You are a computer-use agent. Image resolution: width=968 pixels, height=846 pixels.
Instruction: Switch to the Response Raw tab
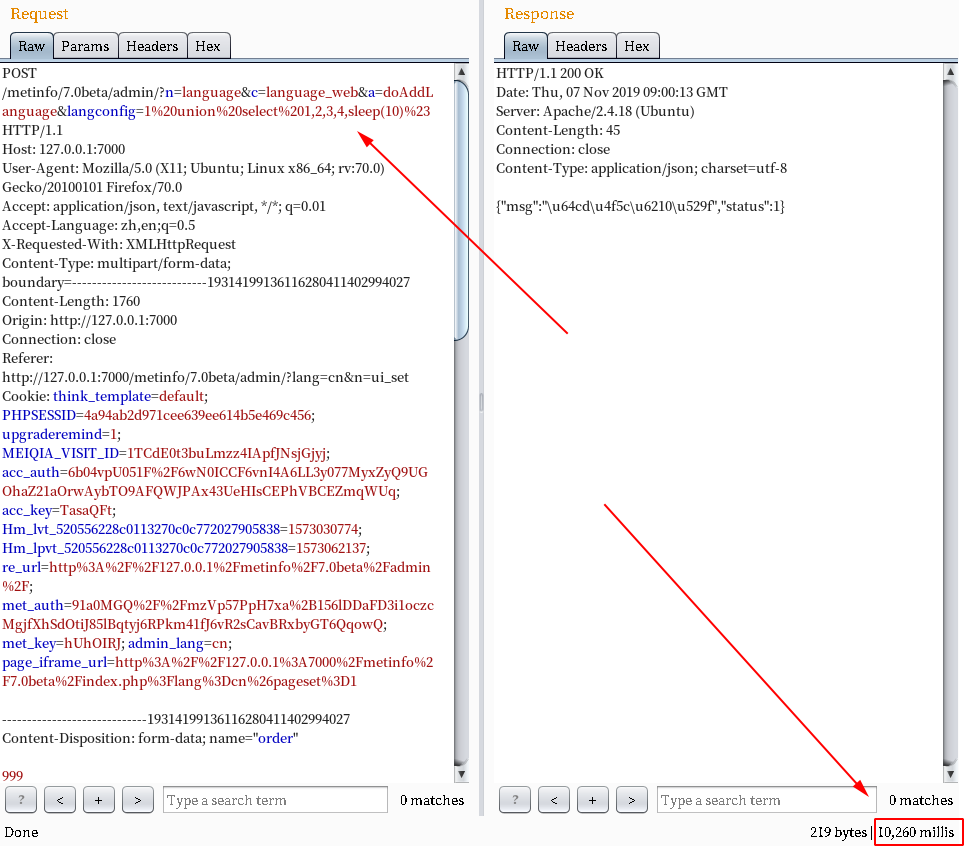tap(525, 46)
